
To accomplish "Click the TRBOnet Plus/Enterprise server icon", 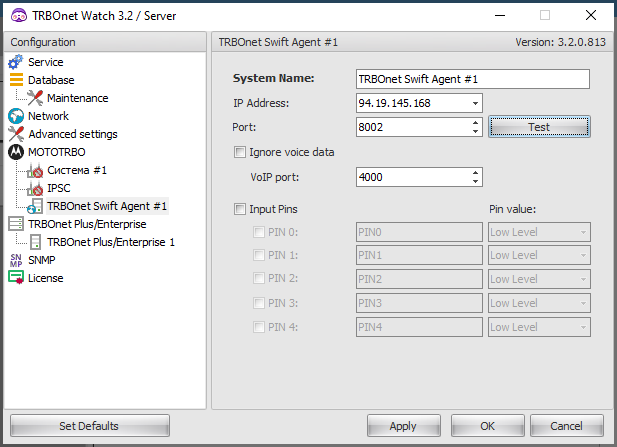I will 16,224.
